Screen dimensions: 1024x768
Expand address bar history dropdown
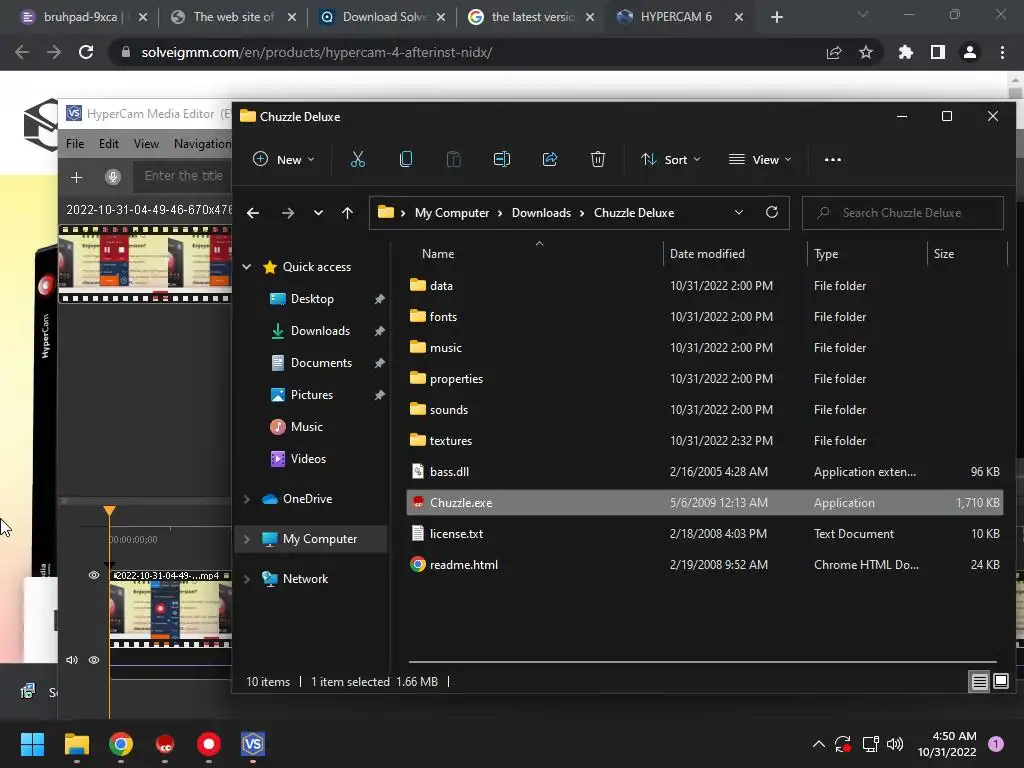[739, 212]
